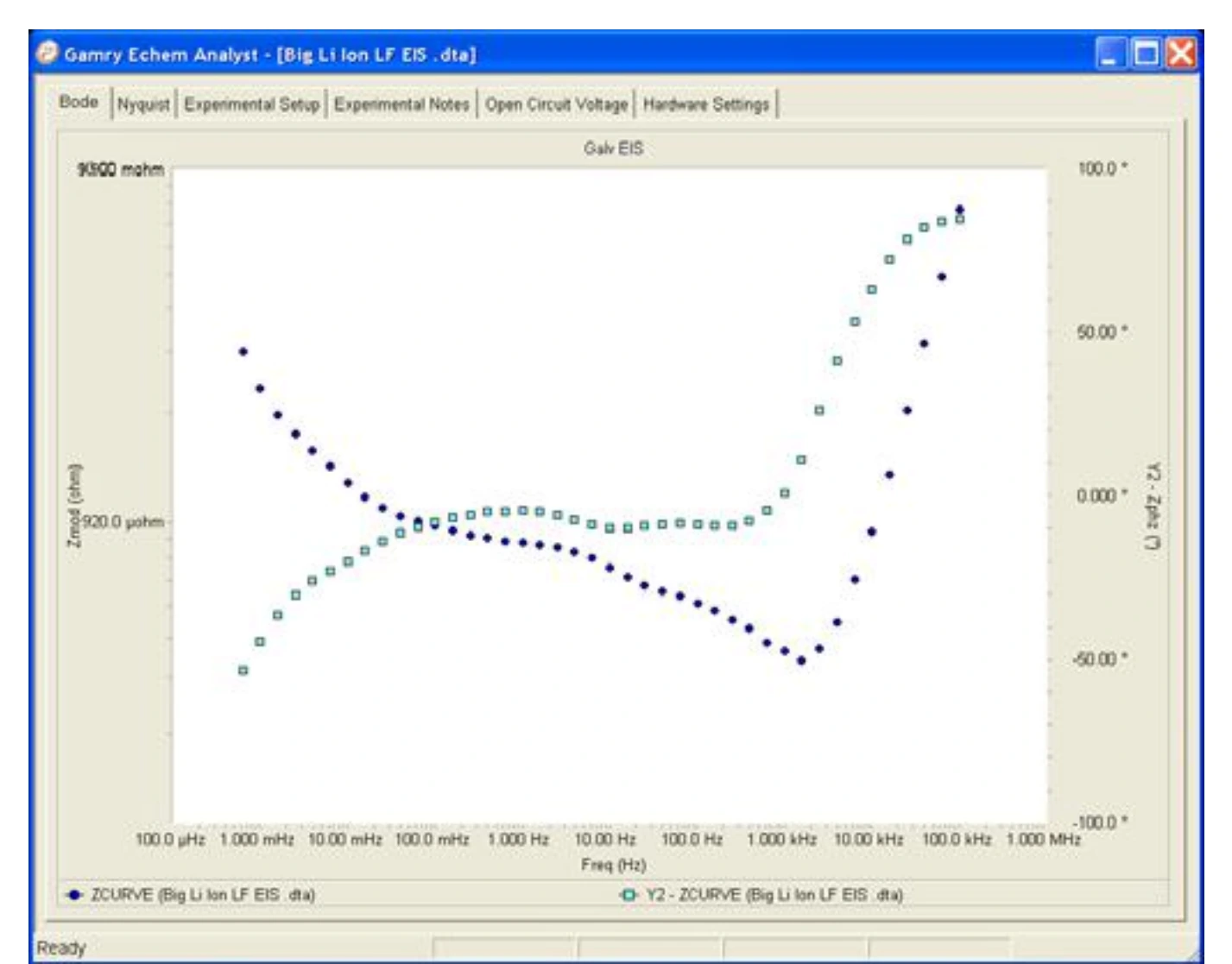Click the Gamry Echem Analyst title icon
This screenshot has height=964, width=1232.
[x=47, y=54]
